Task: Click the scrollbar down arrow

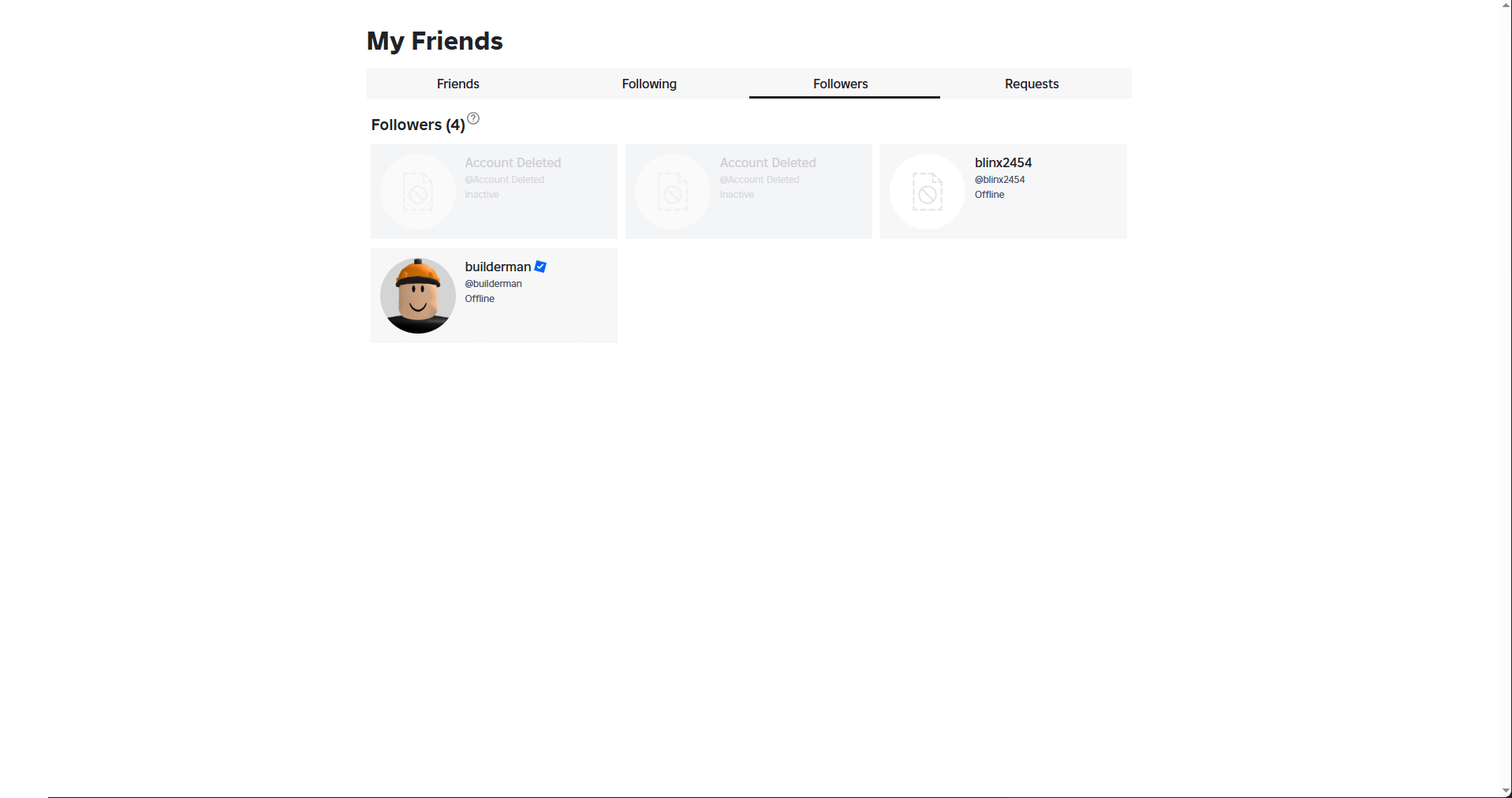Action: (1506, 792)
